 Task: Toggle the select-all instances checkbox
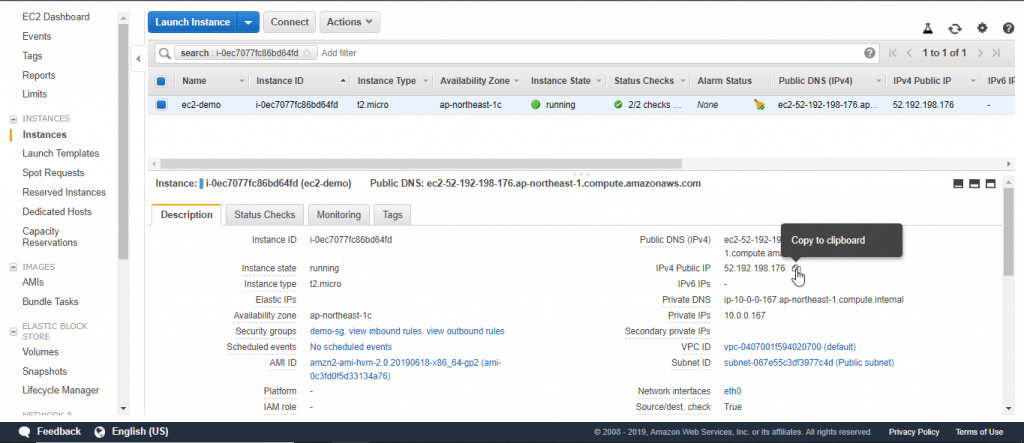pos(161,81)
